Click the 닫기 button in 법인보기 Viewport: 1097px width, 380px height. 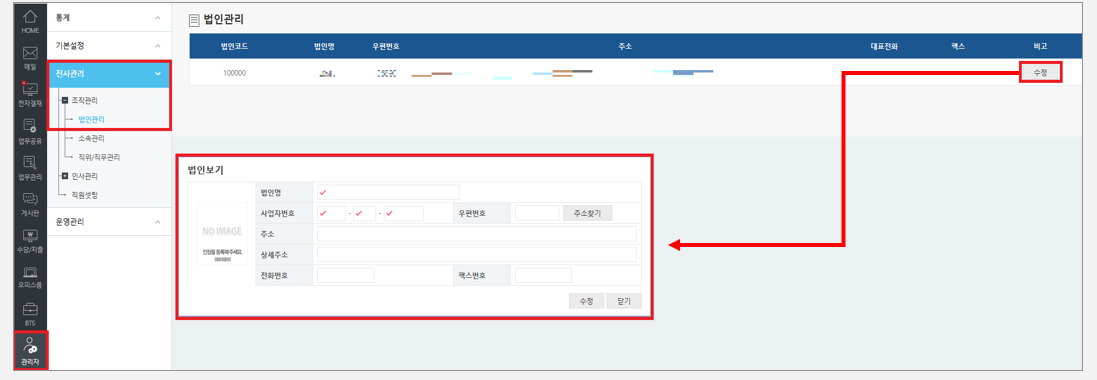(624, 302)
